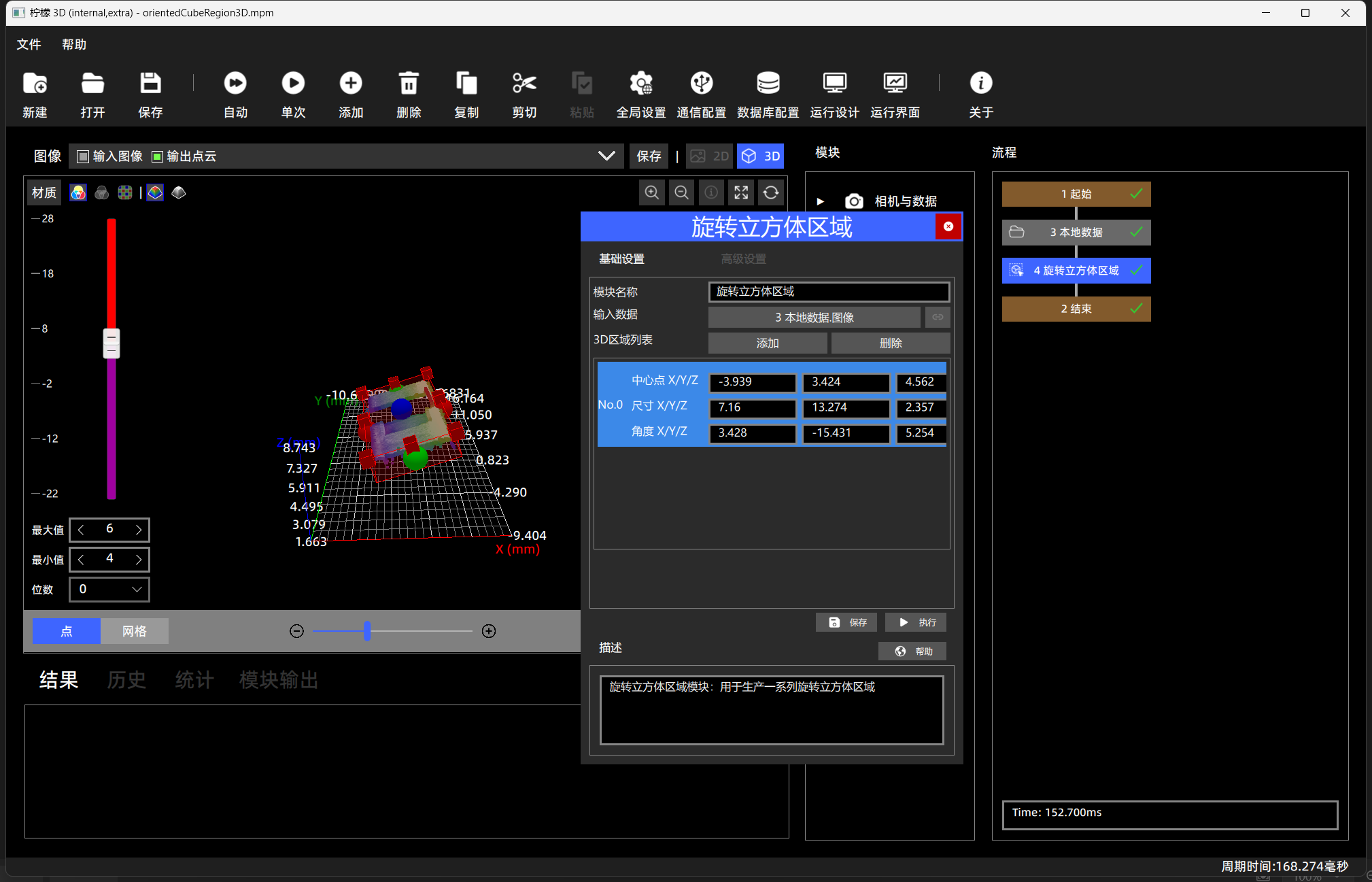Image resolution: width=1372 pixels, height=882 pixels.
Task: Toggle the 输入图像 checkbox
Action: [83, 156]
